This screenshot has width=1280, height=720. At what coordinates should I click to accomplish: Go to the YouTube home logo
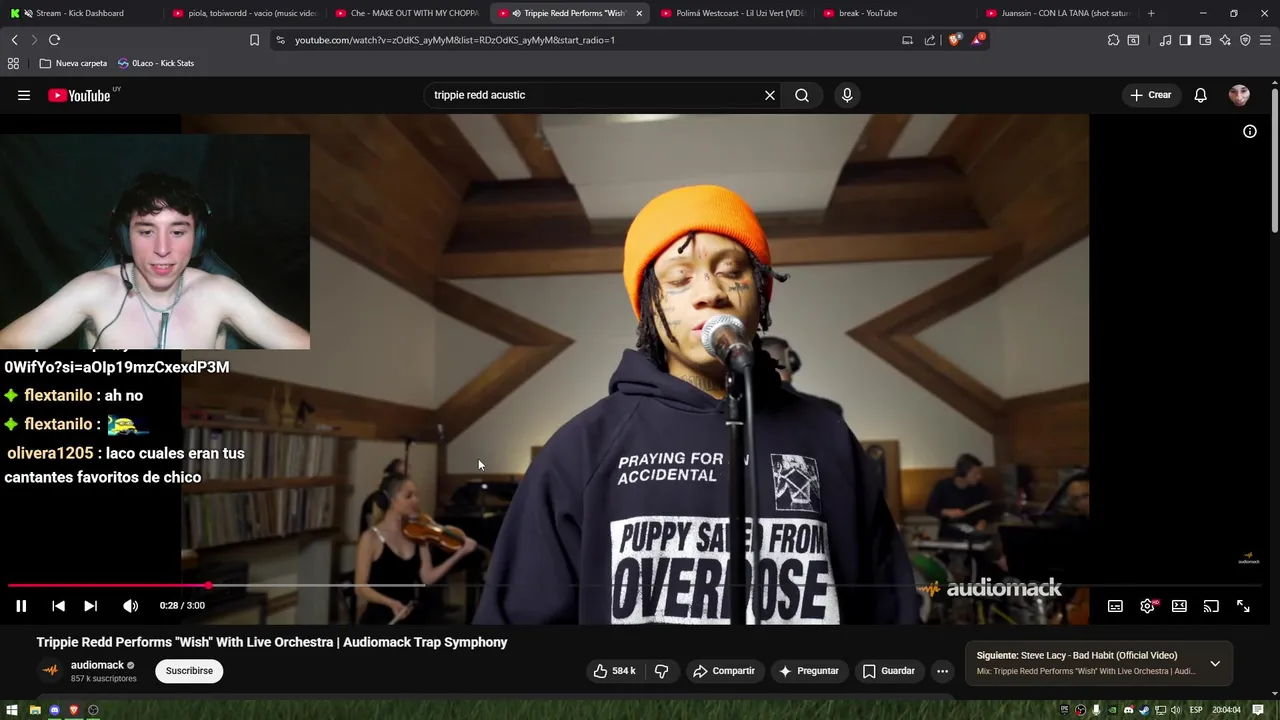(x=79, y=95)
